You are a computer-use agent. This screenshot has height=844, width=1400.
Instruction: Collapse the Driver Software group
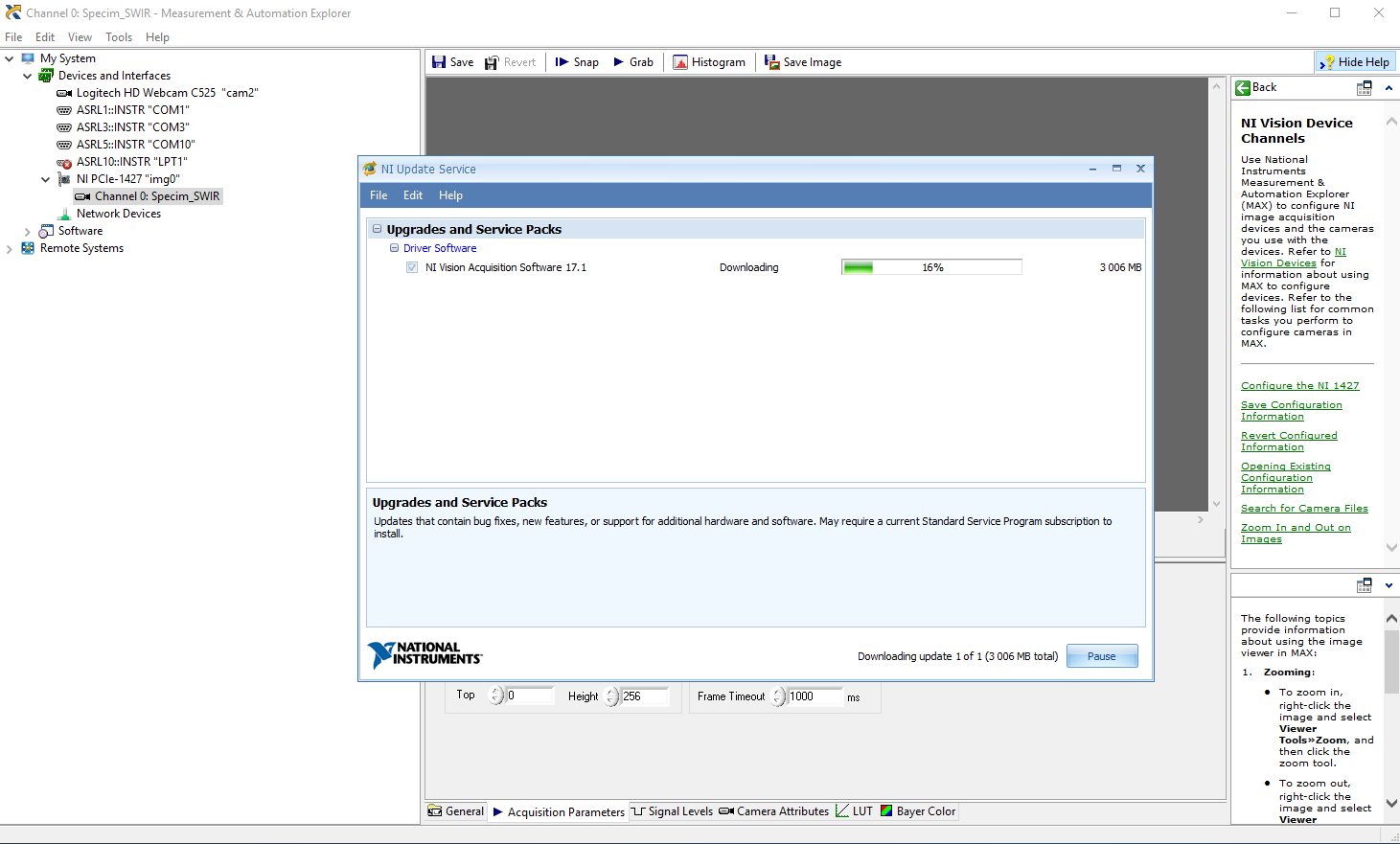(394, 248)
